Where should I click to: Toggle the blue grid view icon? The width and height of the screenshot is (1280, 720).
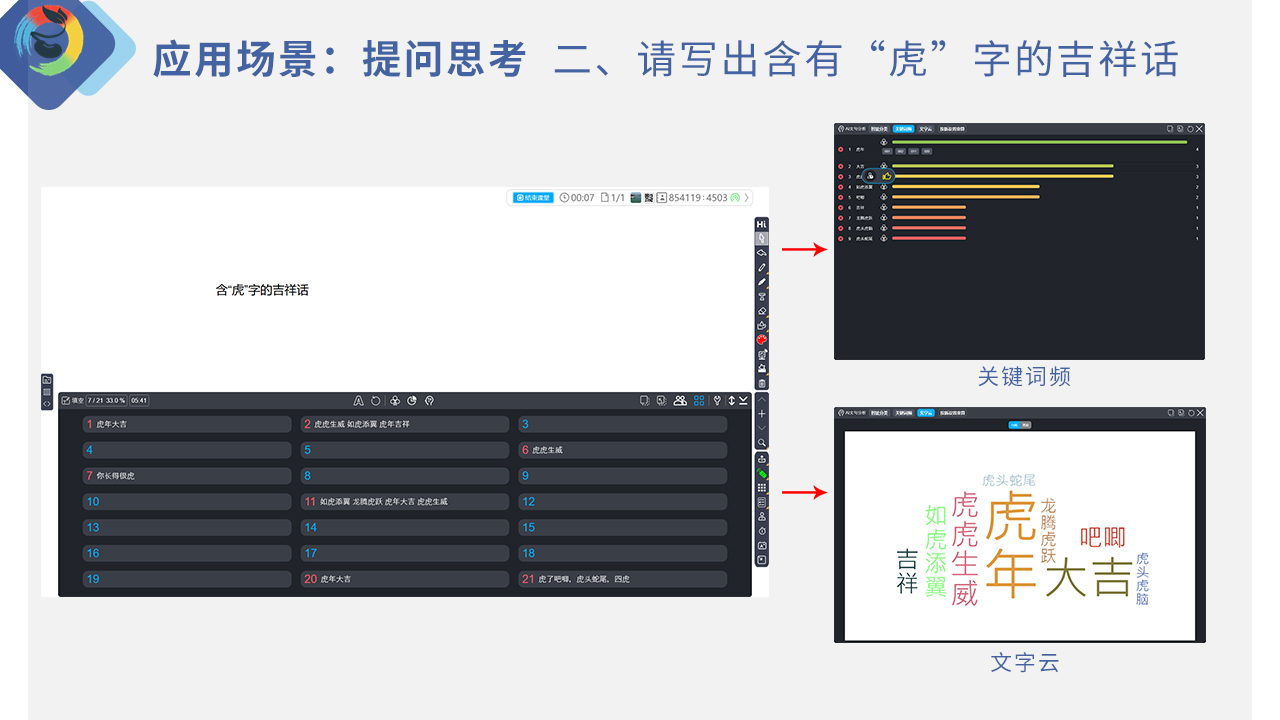point(699,401)
